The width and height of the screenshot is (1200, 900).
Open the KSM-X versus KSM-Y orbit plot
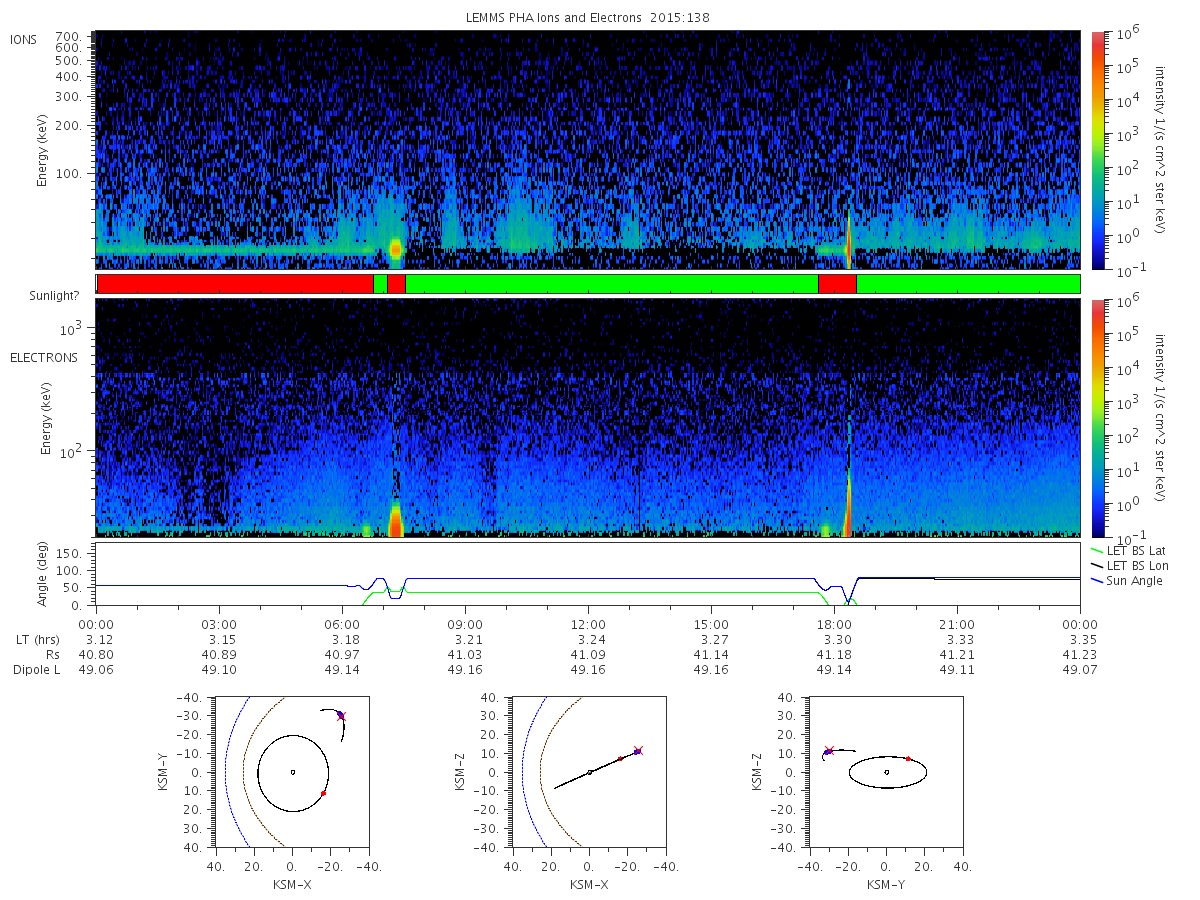point(292,772)
